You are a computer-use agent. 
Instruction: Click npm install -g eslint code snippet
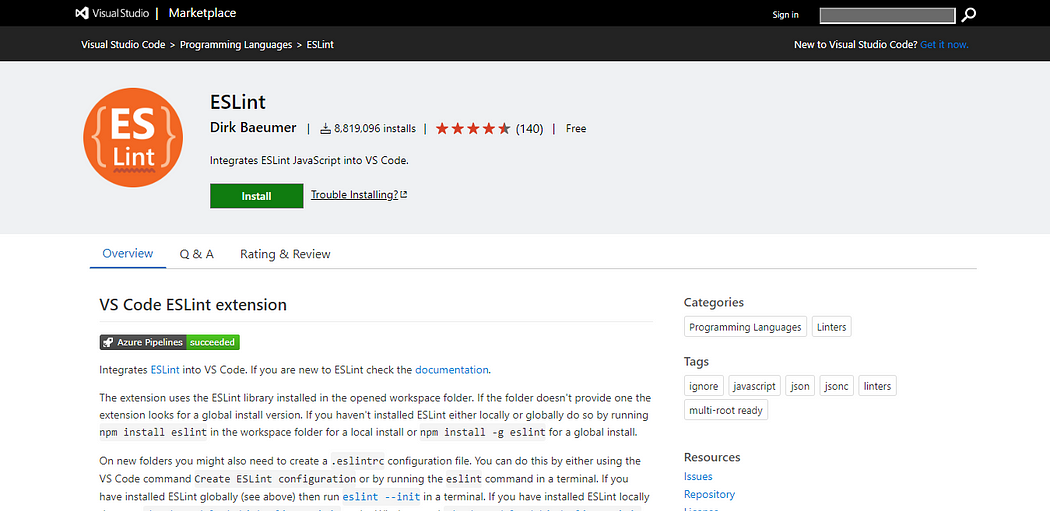pos(483,433)
